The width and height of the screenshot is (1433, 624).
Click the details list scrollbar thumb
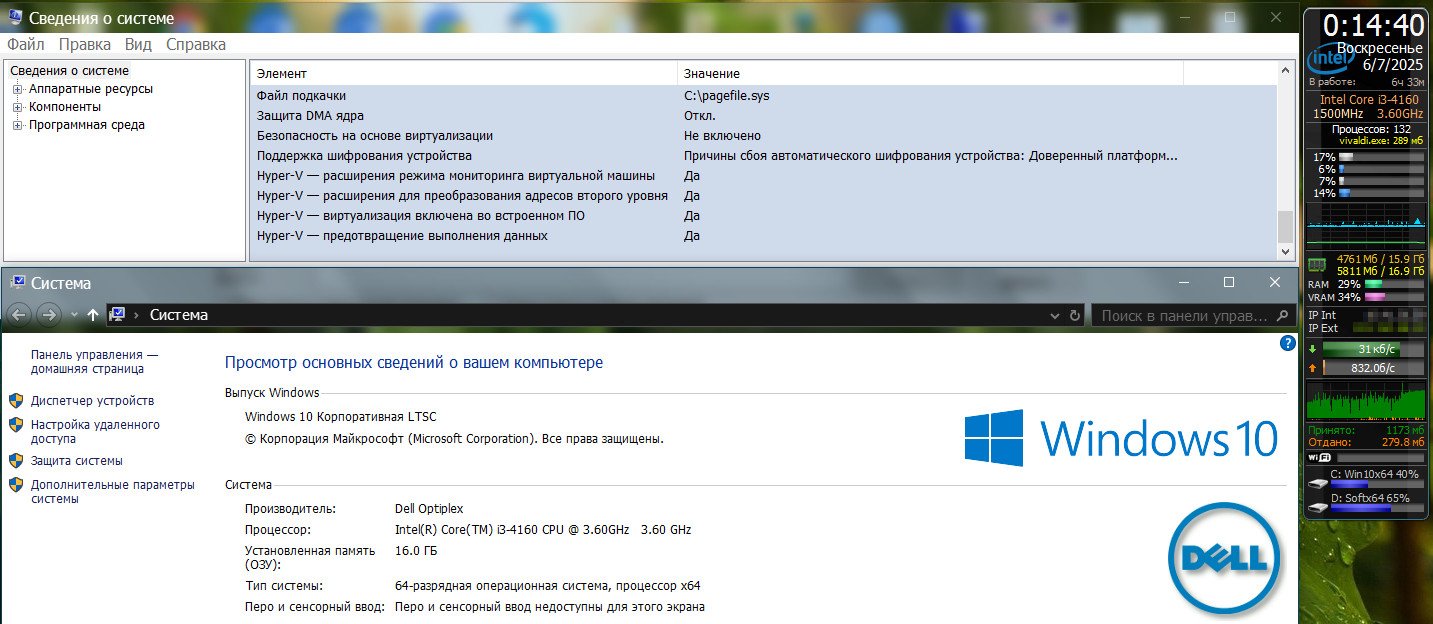1286,225
